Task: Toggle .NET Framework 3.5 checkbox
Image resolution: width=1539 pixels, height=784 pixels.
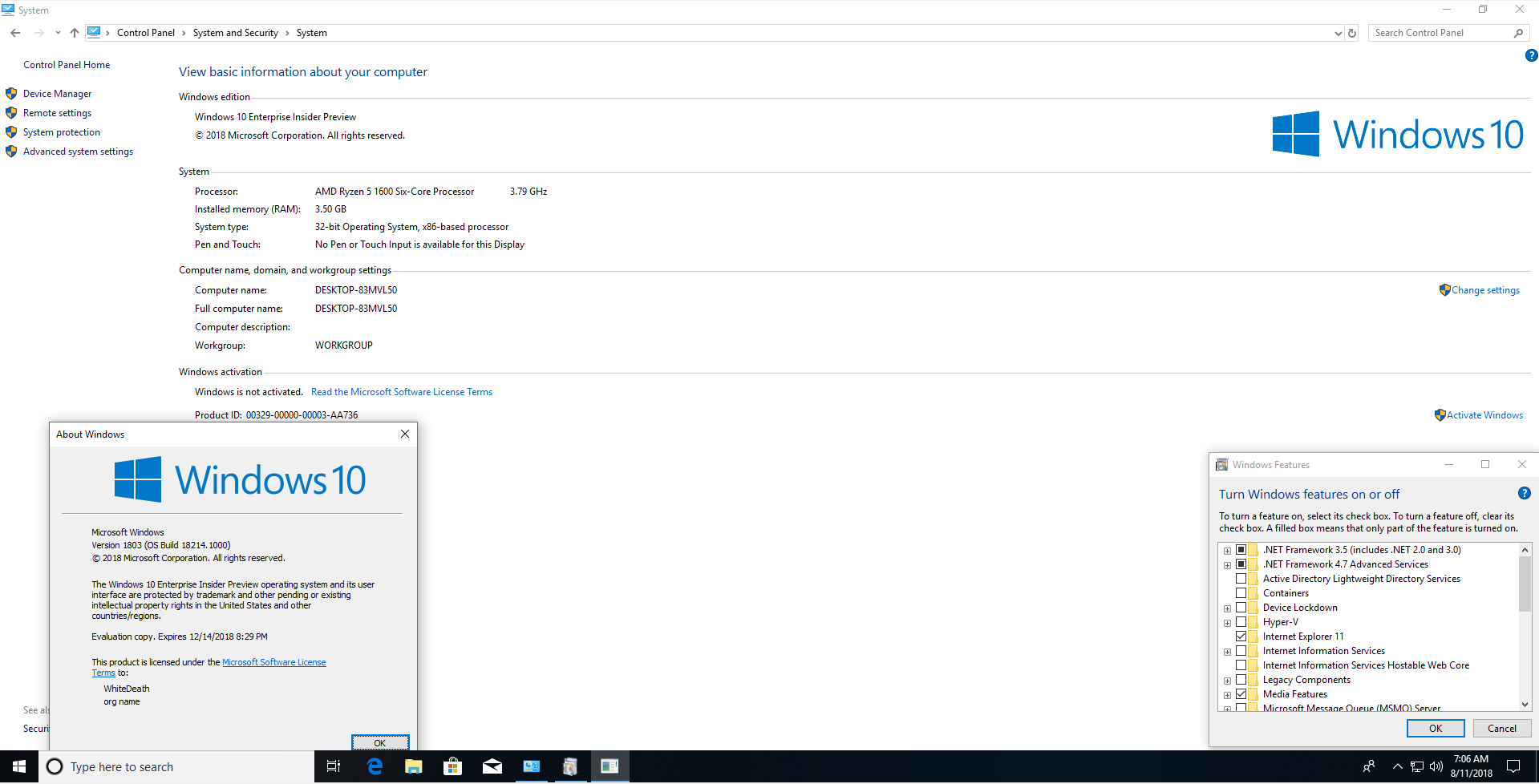Action: tap(1241, 550)
